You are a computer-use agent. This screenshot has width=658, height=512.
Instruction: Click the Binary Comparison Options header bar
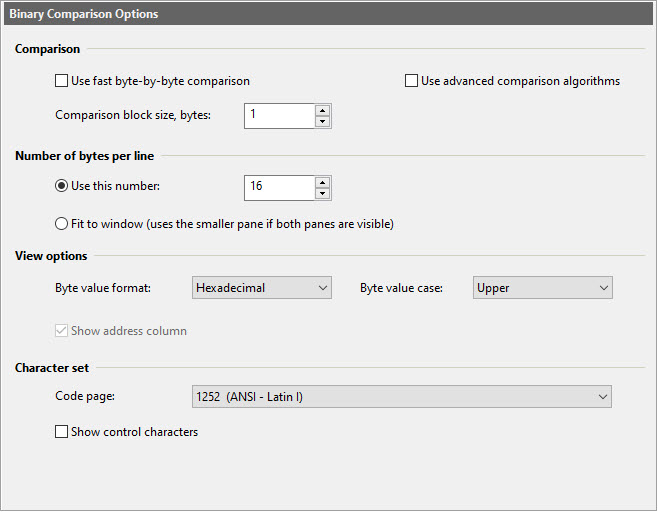coord(328,15)
